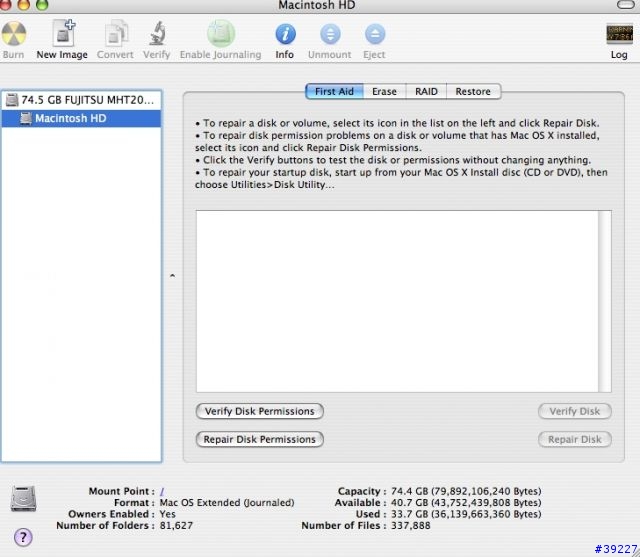Switch to the First Aid tab
This screenshot has width=640, height=557.
click(x=334, y=91)
